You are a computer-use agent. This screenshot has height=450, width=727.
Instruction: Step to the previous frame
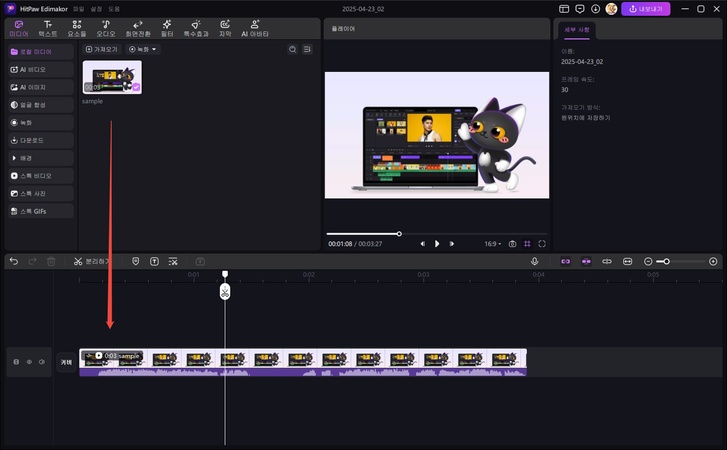pyautogui.click(x=422, y=244)
